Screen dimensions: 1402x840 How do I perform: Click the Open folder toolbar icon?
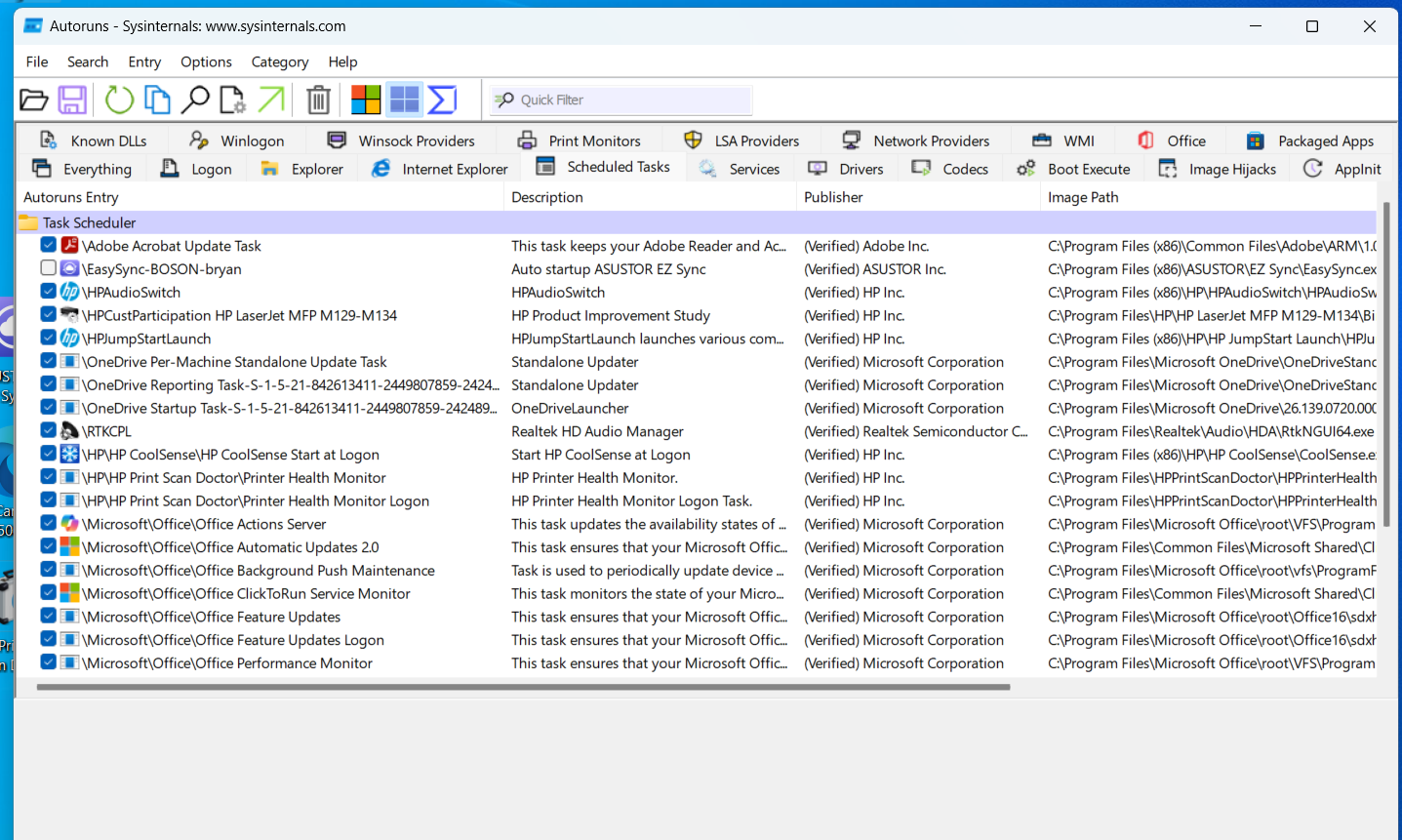pyautogui.click(x=34, y=100)
